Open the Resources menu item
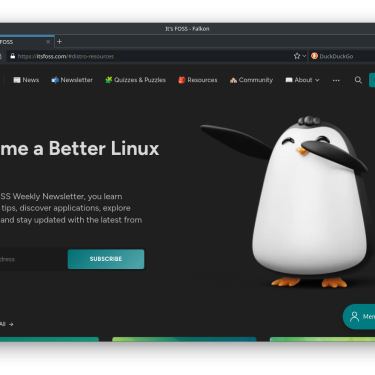The image size is (375, 375). pyautogui.click(x=198, y=80)
